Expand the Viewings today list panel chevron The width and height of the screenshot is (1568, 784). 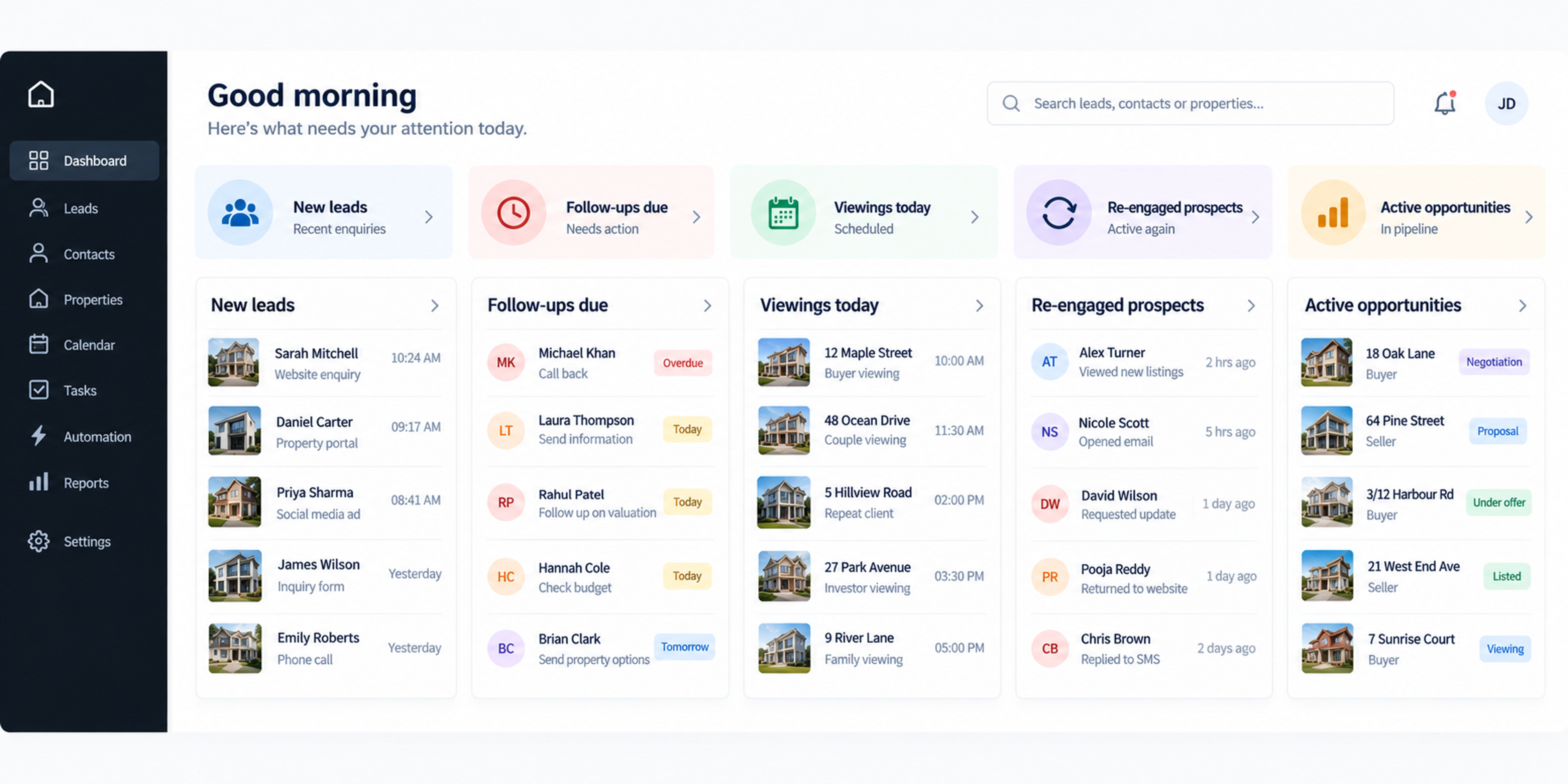point(980,305)
